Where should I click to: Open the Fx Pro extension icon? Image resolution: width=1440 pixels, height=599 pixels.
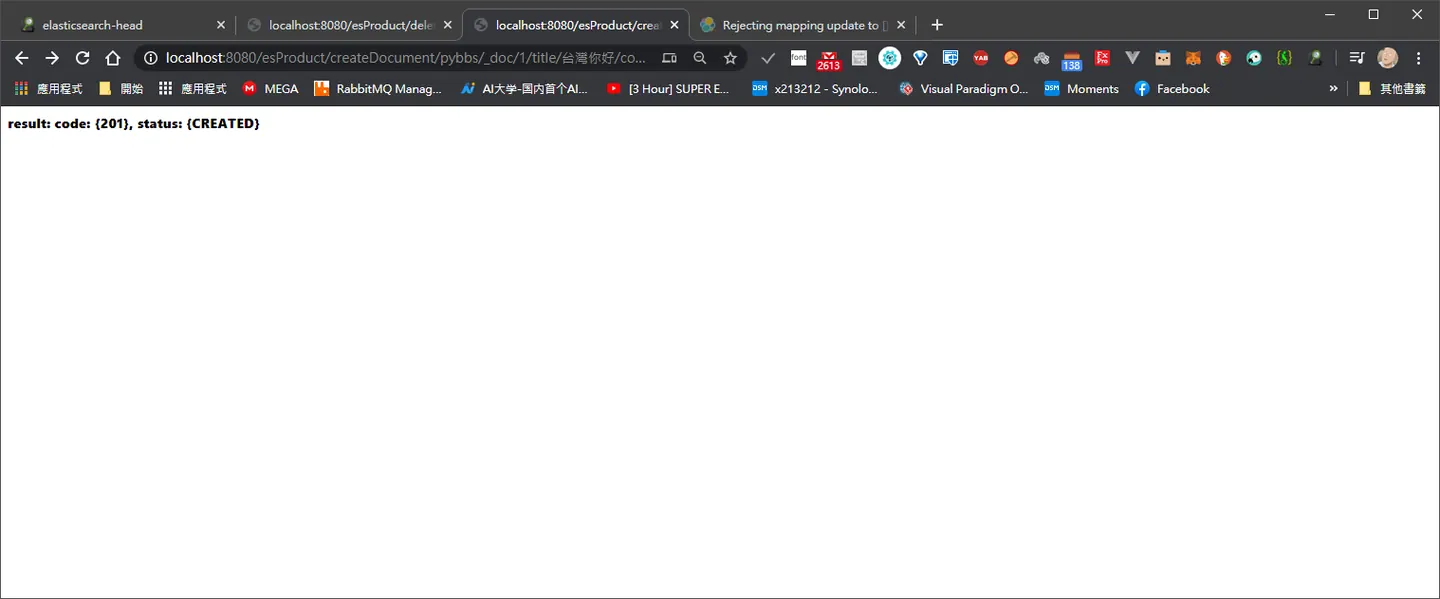[x=1102, y=58]
